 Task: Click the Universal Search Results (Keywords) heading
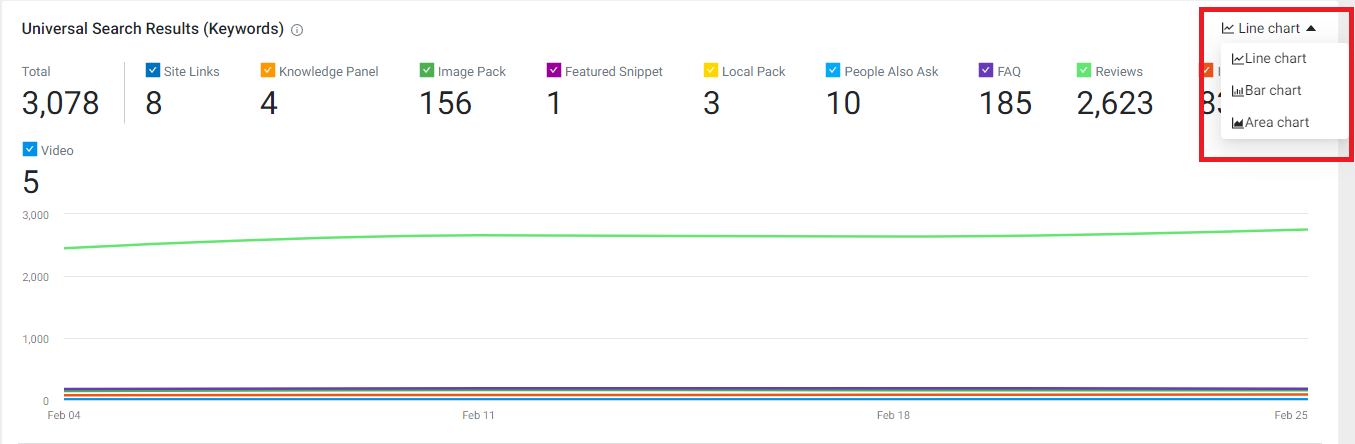[x=153, y=29]
